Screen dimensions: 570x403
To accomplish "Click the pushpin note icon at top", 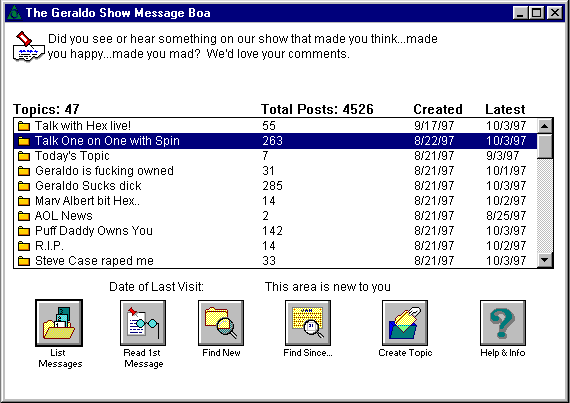I will coord(28,47).
